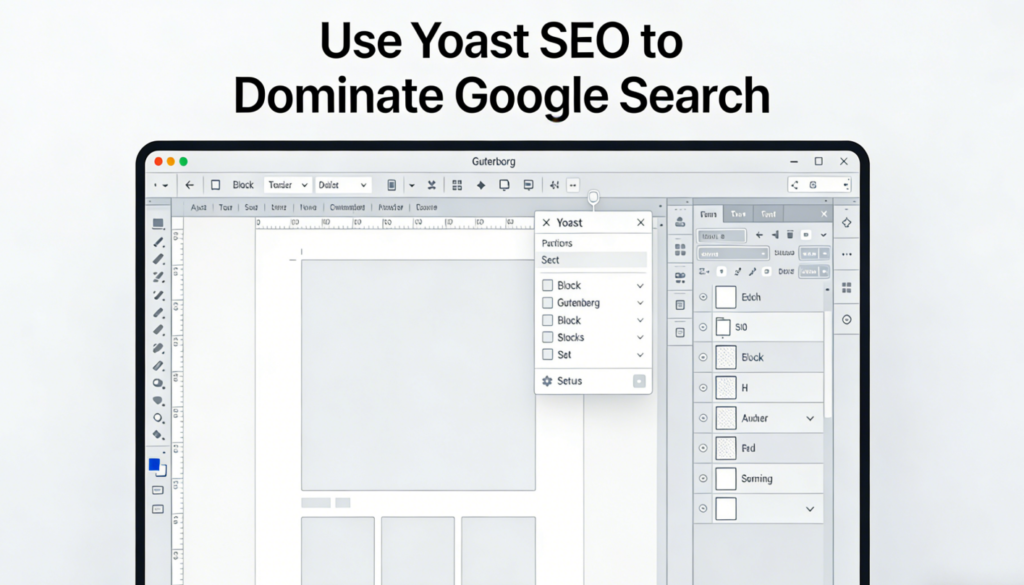Enable the Slocks checkbox
1024x585 pixels.
click(x=547, y=338)
